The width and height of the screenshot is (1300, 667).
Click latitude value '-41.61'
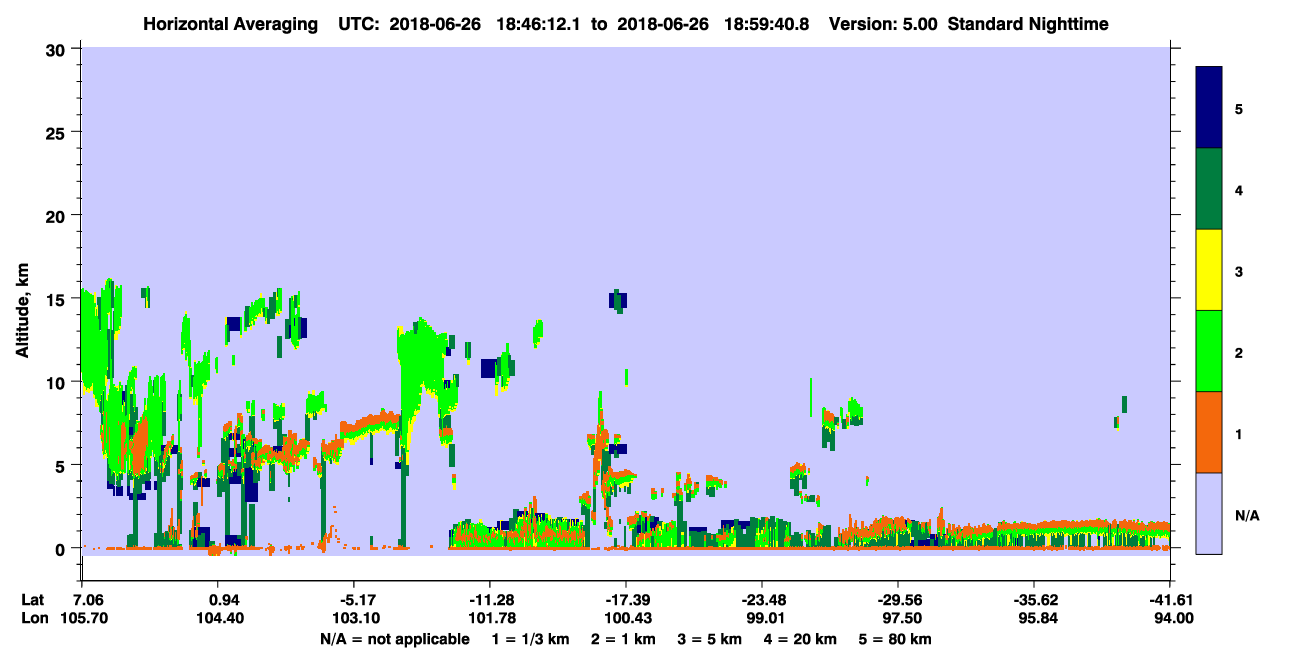point(1170,600)
